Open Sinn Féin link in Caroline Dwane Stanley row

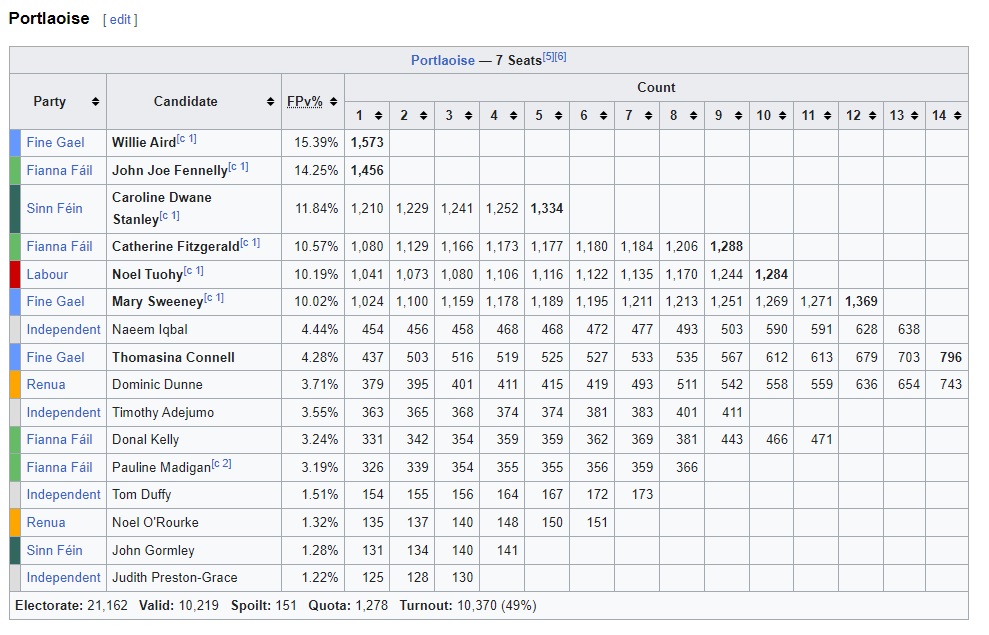54,208
